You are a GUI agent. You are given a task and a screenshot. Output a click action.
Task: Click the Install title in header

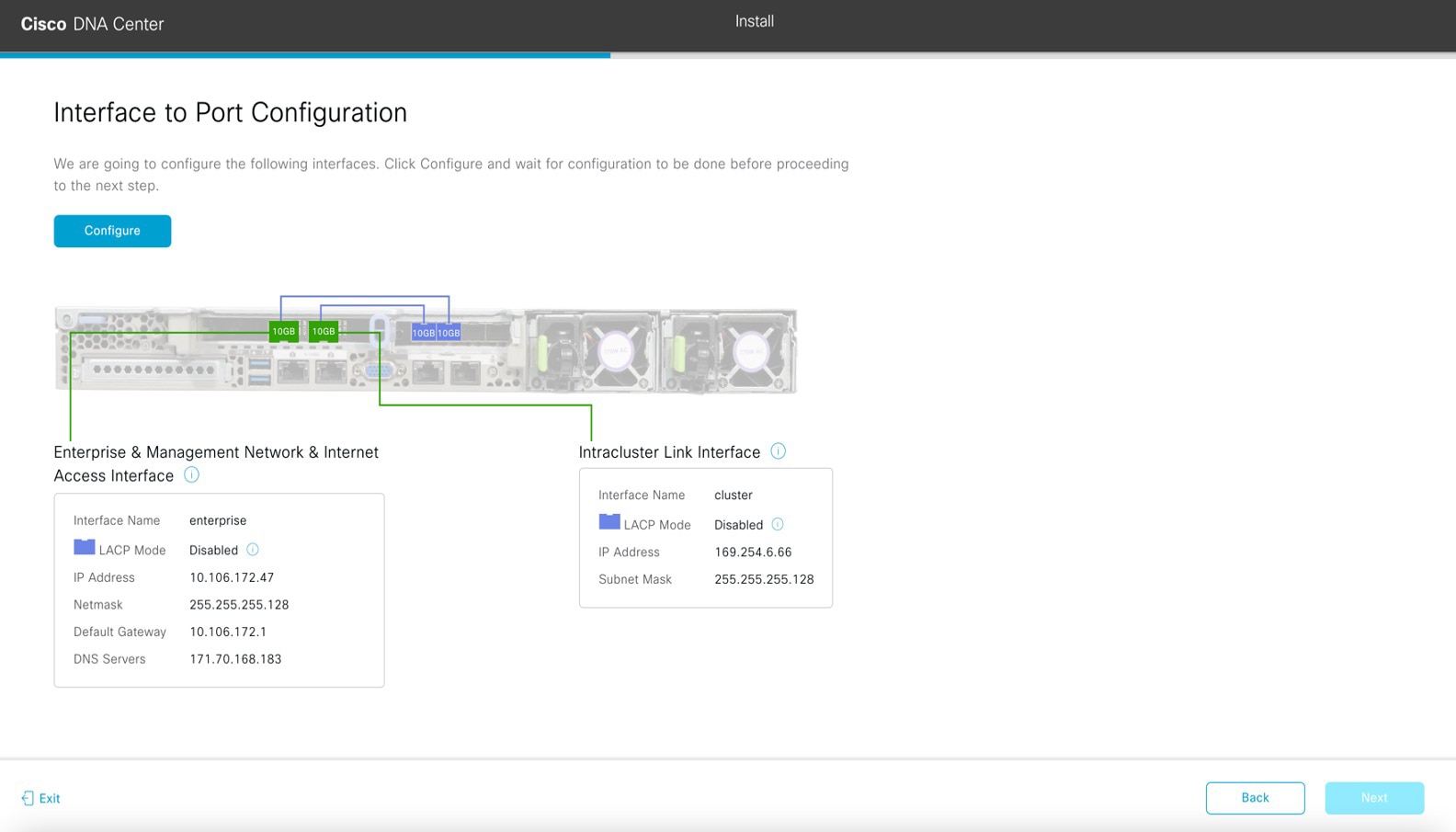click(755, 21)
